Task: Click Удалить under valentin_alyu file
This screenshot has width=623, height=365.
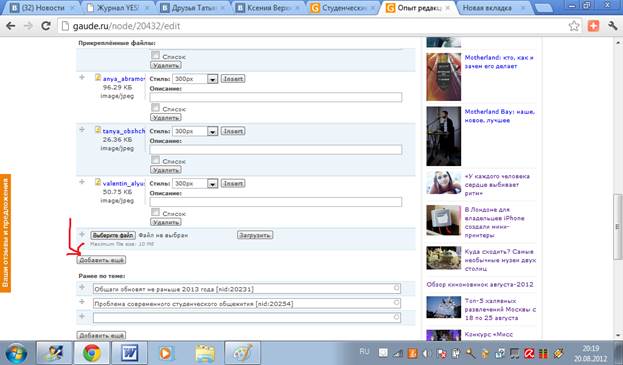Action: [166, 222]
